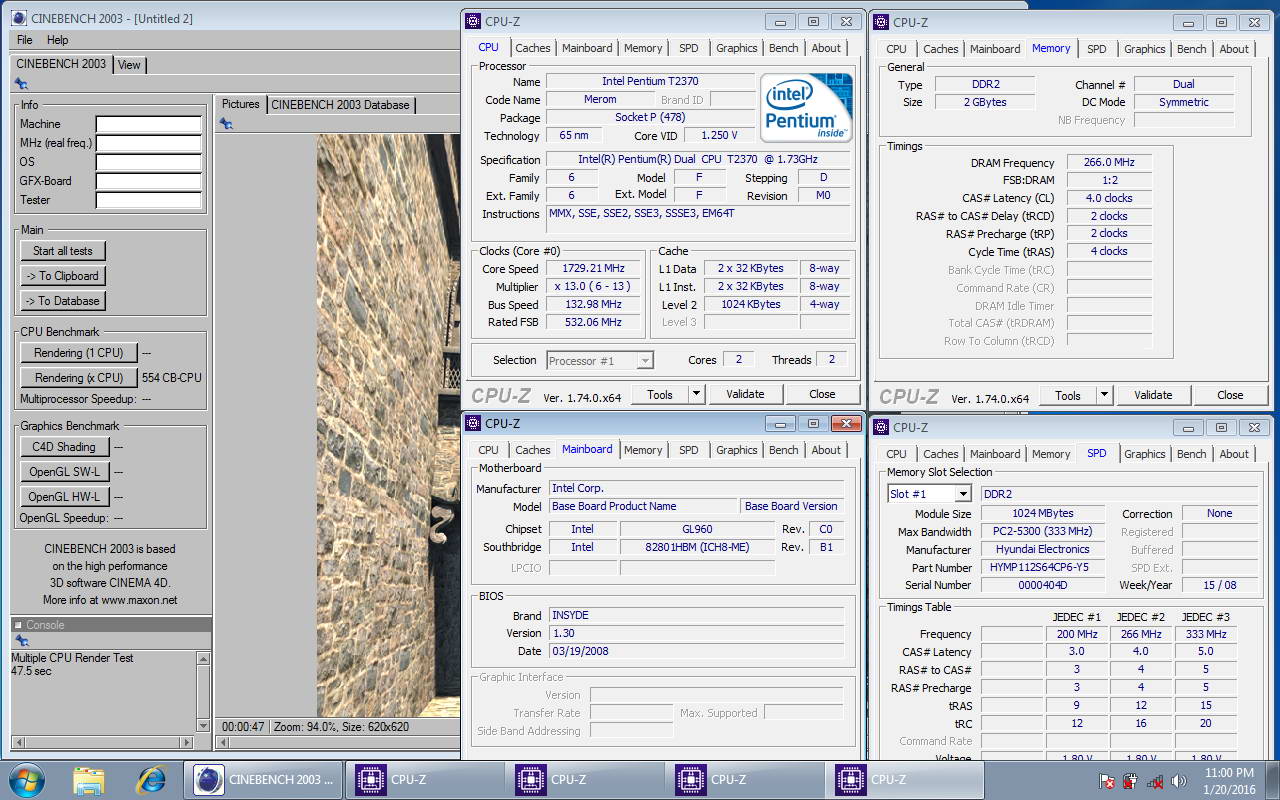Activate the third CPU-Z taskbar button

point(744,779)
